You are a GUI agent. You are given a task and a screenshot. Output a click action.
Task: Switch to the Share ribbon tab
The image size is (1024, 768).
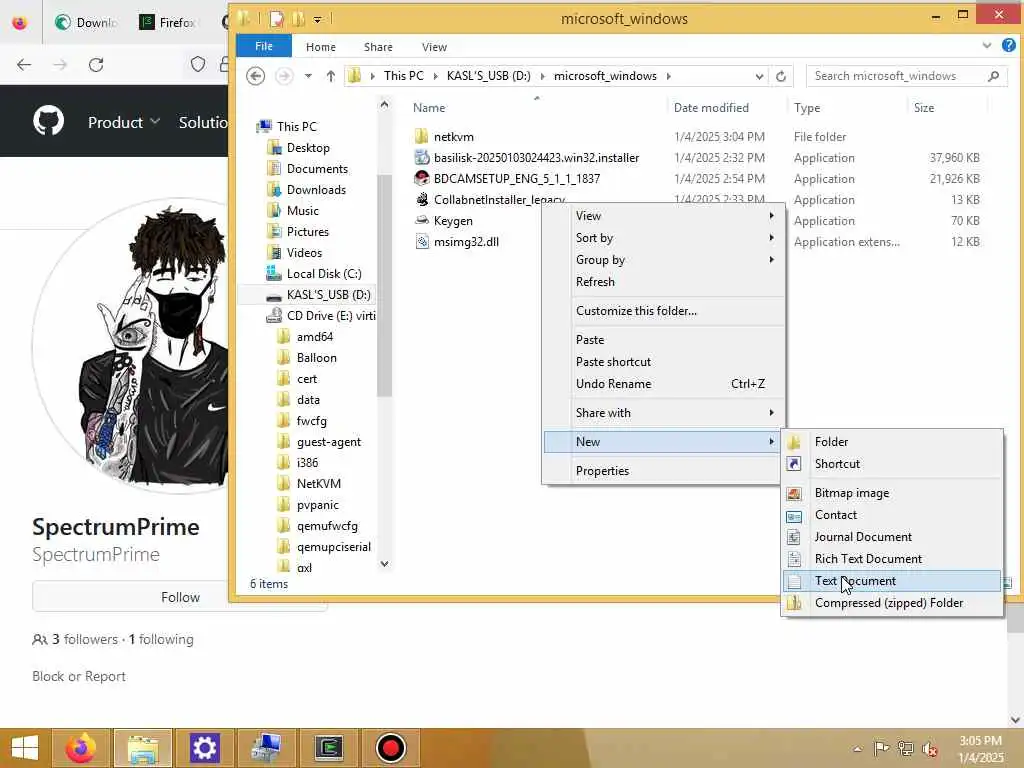[378, 47]
